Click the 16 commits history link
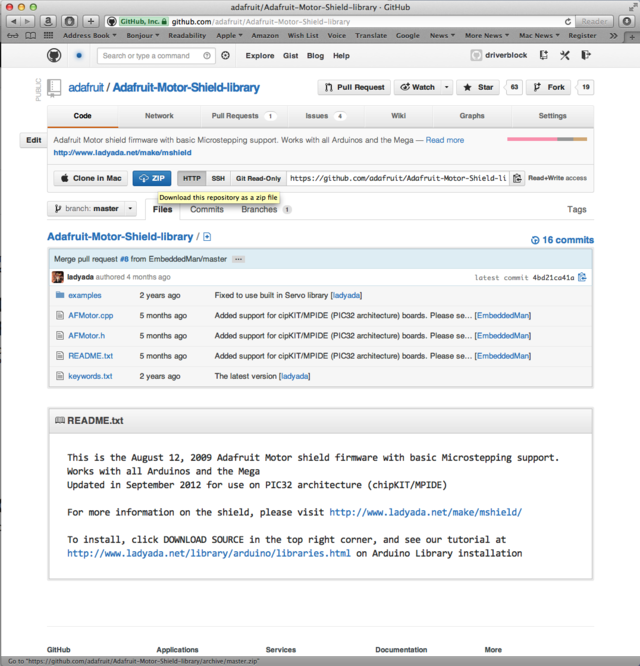640x666 pixels. [x=562, y=240]
